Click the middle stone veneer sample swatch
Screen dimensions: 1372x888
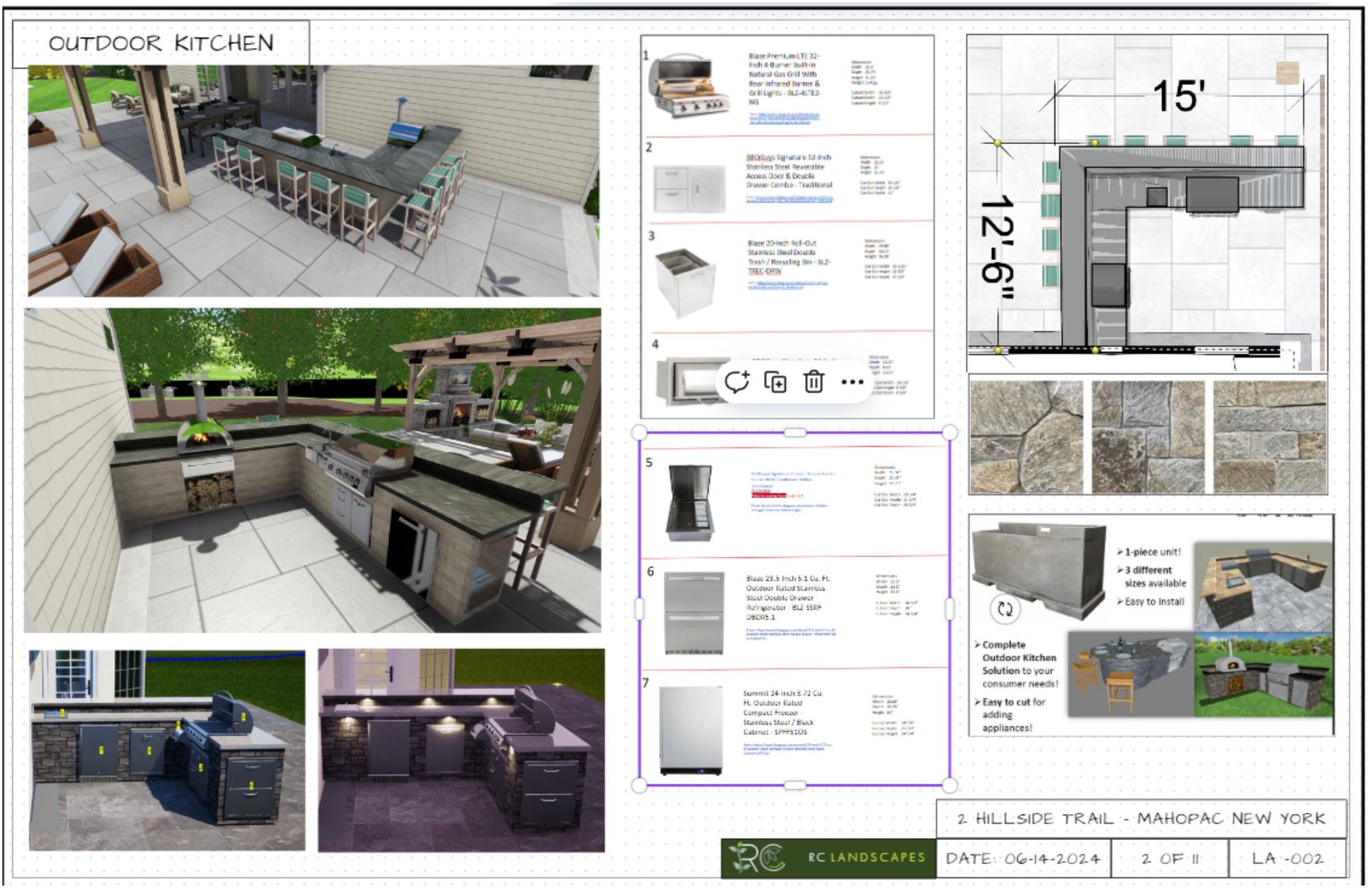1148,437
